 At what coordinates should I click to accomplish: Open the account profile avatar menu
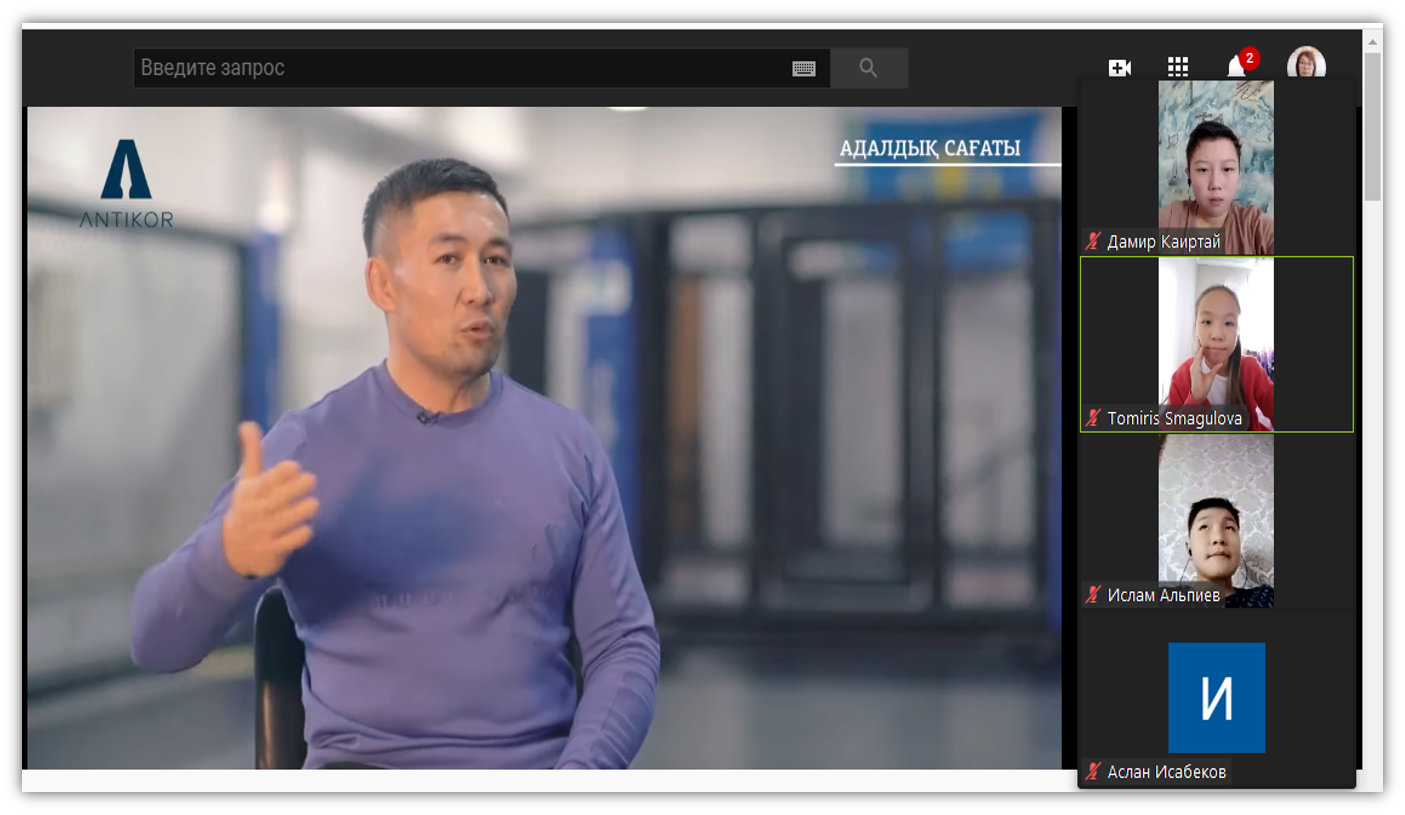(x=1306, y=64)
